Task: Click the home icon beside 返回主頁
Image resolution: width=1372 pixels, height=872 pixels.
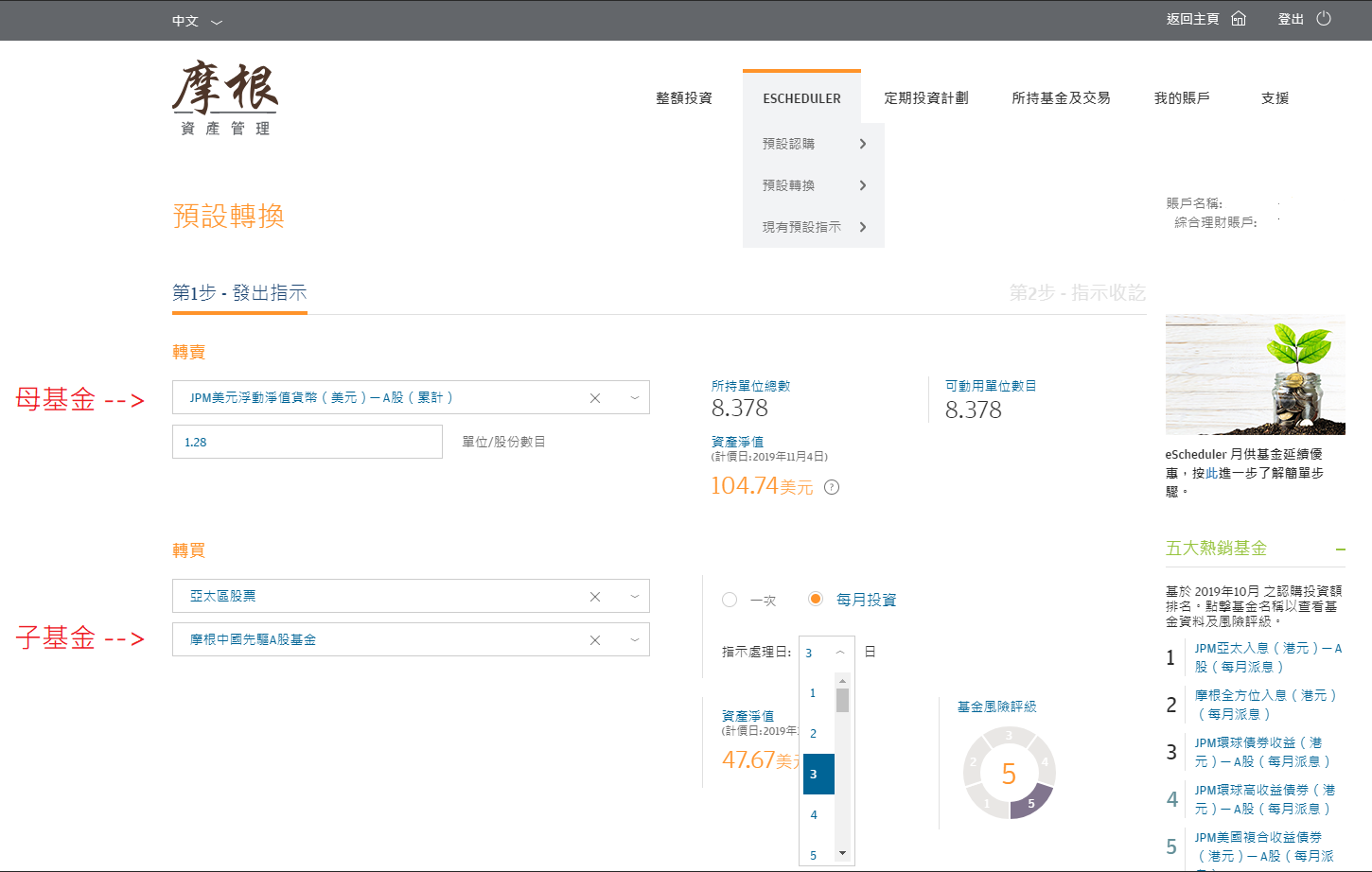Action: [x=1239, y=19]
